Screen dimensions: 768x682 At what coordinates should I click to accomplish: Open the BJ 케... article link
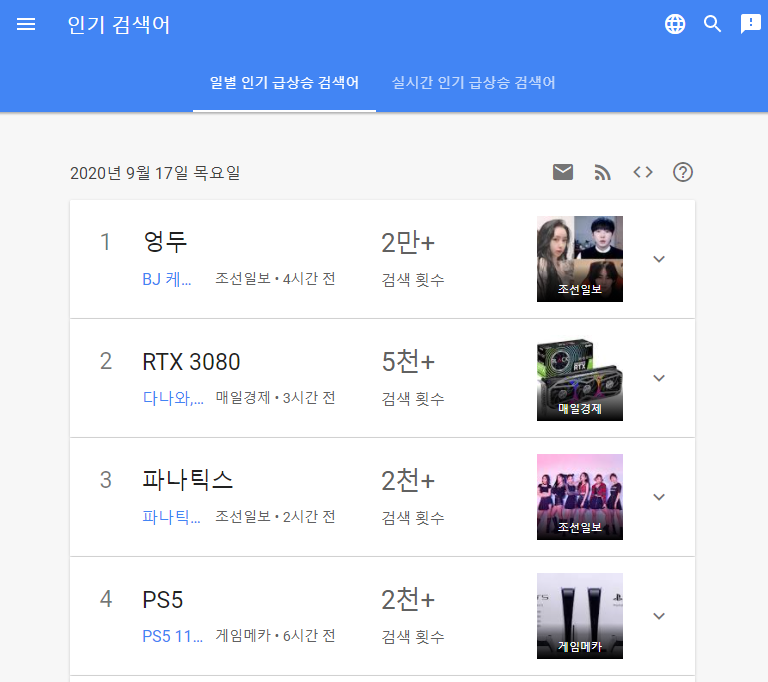pos(167,279)
